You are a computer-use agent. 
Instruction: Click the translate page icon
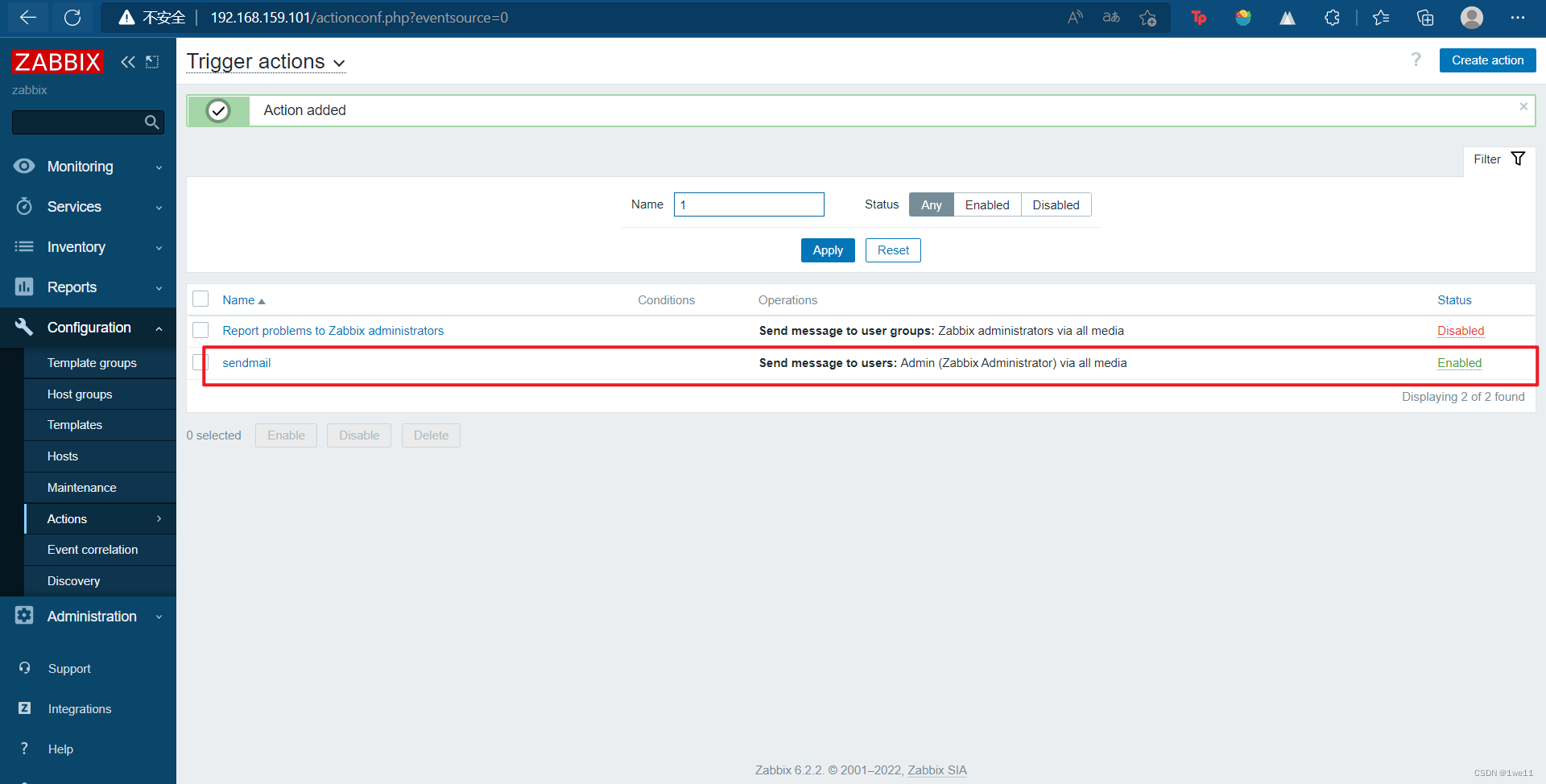[x=1111, y=17]
